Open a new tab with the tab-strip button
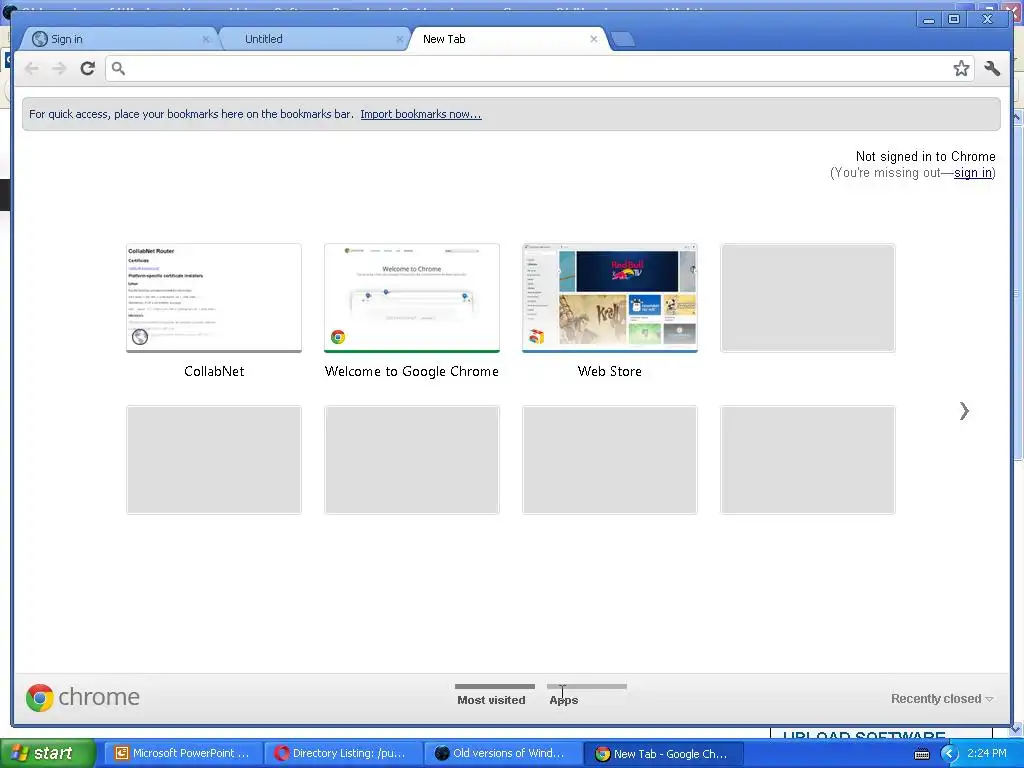Screen dimensions: 1024x768 coord(623,39)
